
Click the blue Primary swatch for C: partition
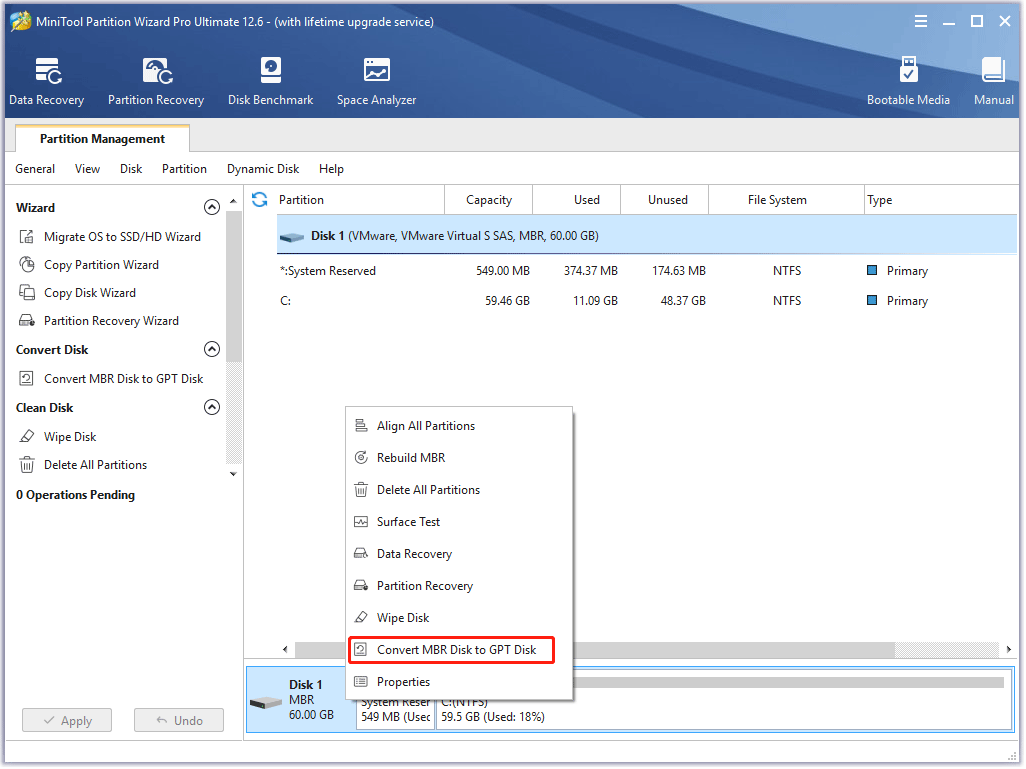[x=872, y=300]
